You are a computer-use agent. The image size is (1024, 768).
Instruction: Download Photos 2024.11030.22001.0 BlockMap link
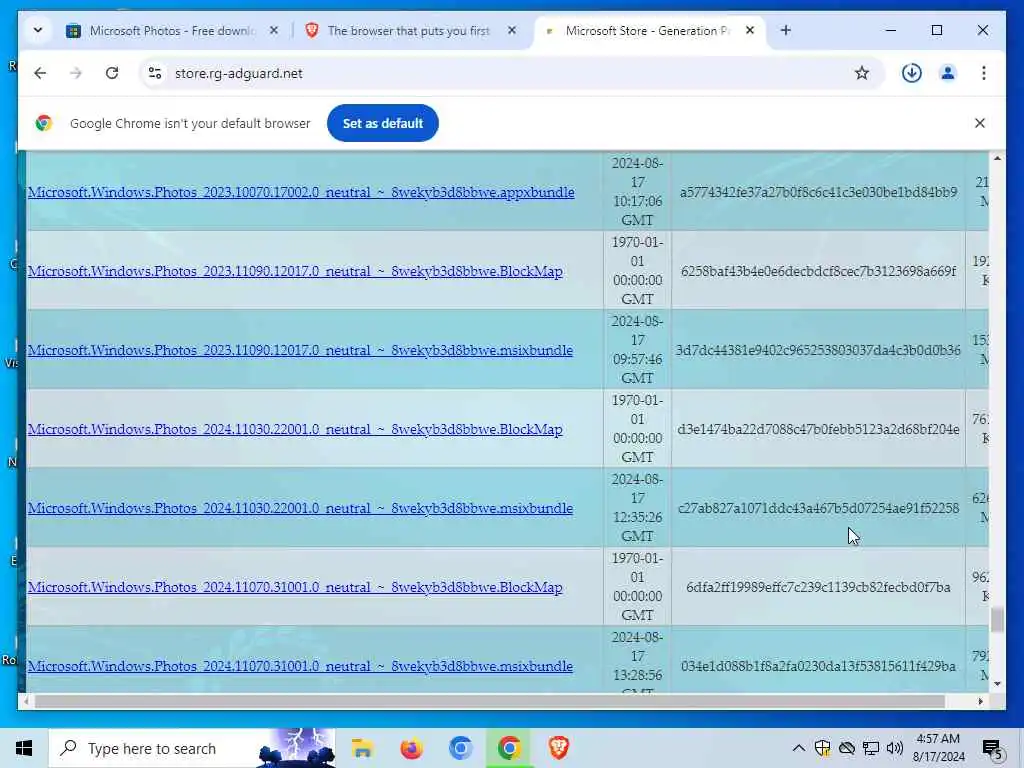(x=295, y=429)
